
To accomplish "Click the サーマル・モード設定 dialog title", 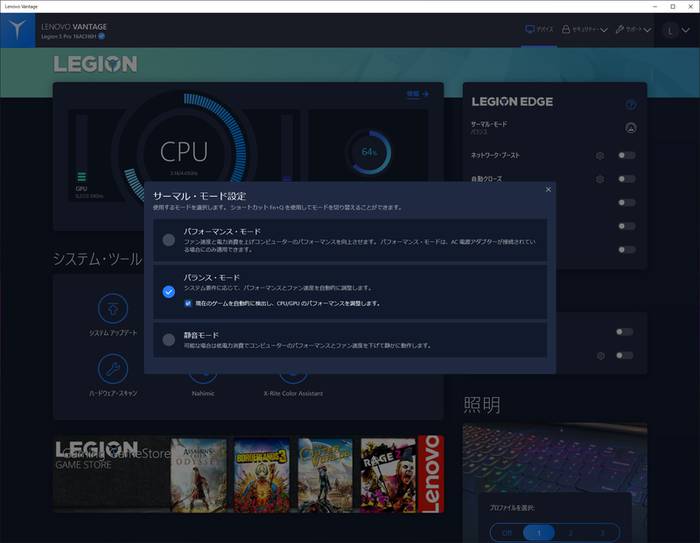I will coord(199,196).
